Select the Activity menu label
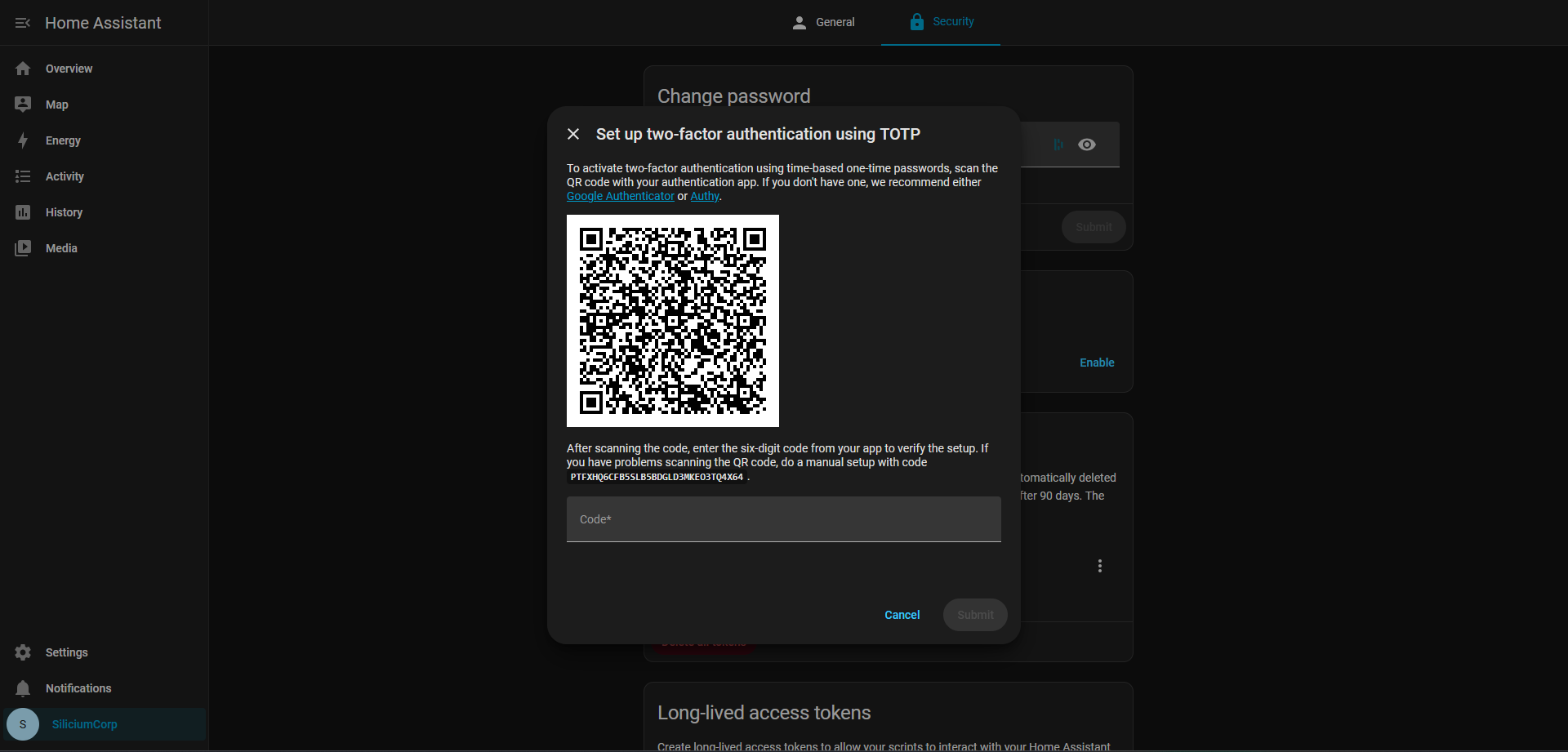This screenshot has height=752, width=1568. pyautogui.click(x=65, y=176)
